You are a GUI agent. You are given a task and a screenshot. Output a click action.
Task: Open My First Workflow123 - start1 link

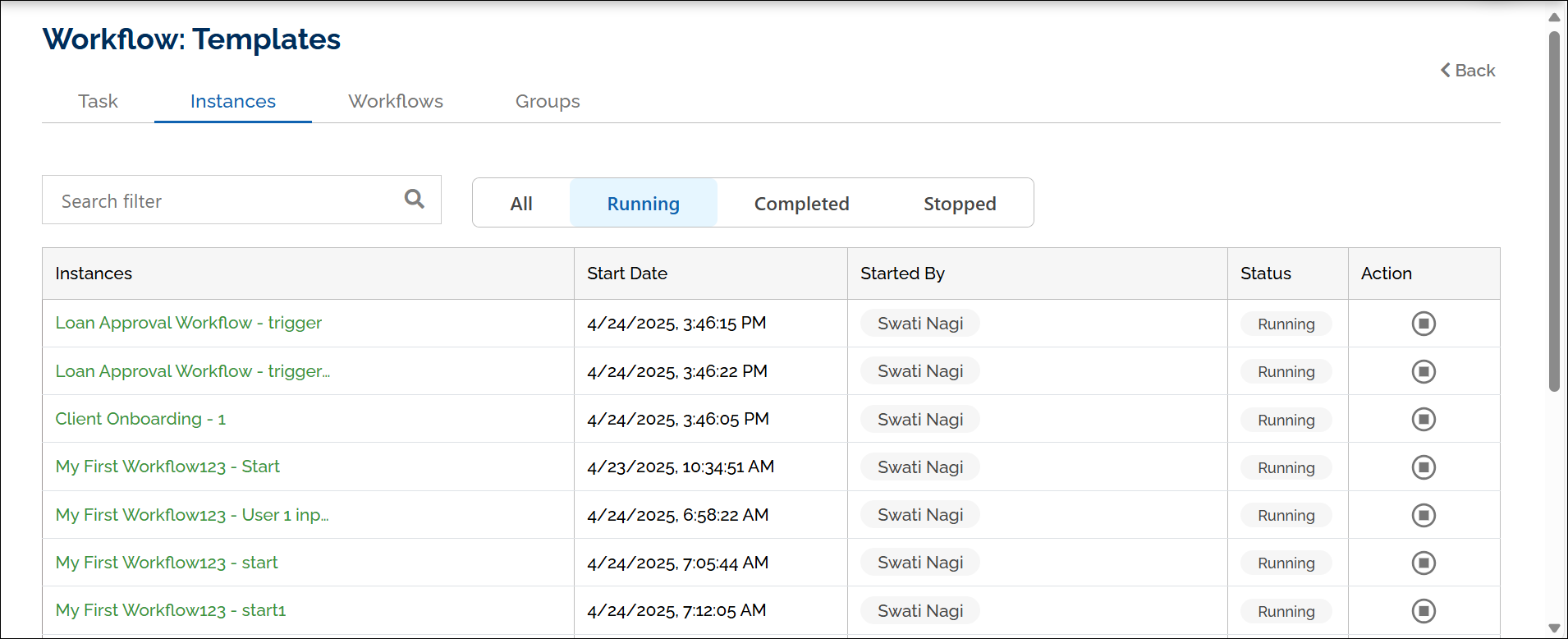pos(171,610)
